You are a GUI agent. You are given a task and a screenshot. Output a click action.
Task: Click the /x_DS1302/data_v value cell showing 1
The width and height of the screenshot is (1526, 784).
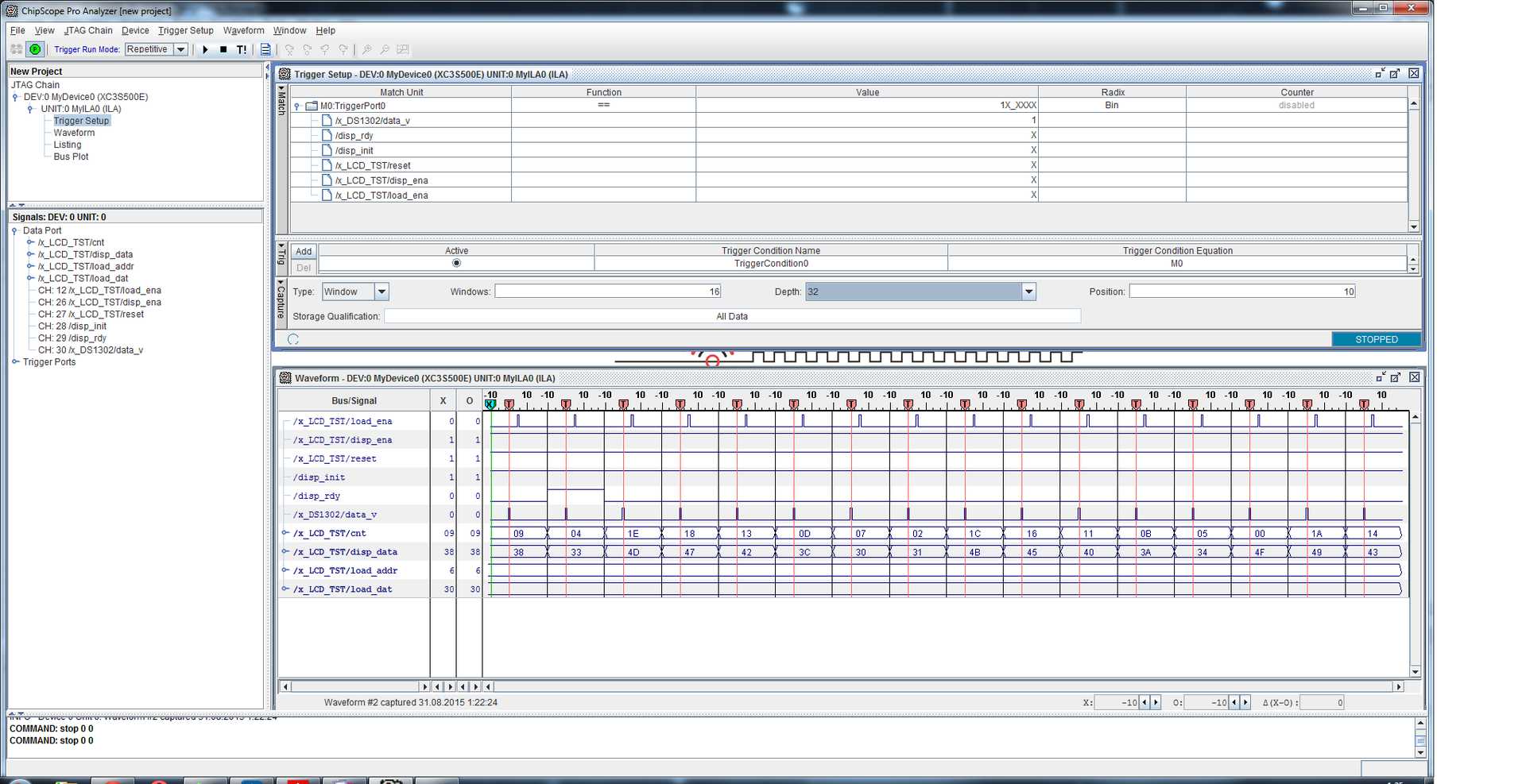tap(867, 121)
